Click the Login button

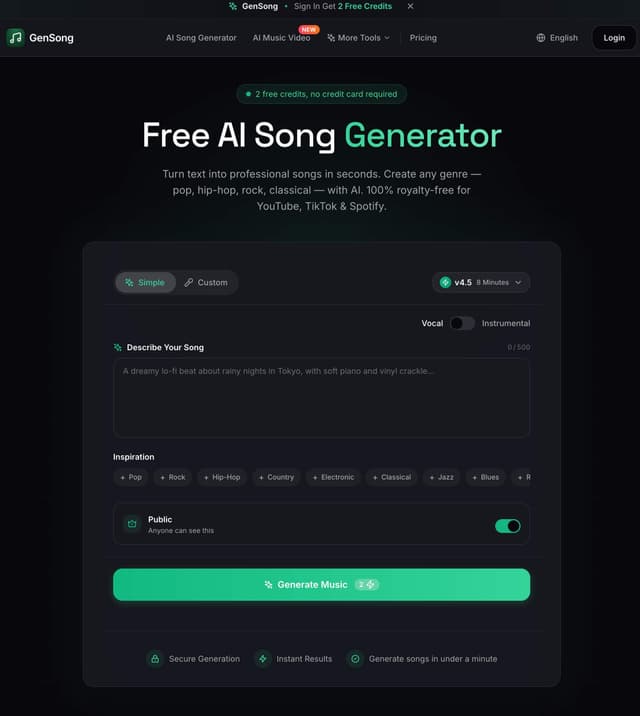click(x=614, y=38)
